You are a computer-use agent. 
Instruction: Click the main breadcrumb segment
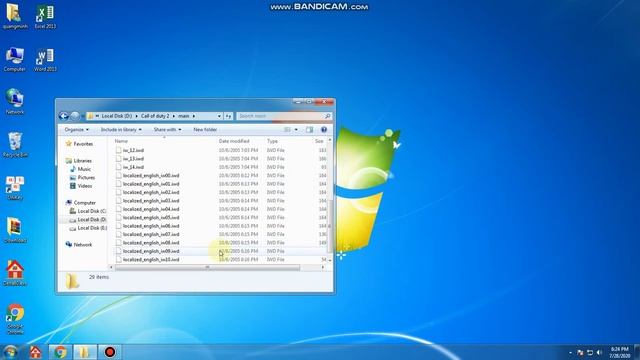(184, 116)
